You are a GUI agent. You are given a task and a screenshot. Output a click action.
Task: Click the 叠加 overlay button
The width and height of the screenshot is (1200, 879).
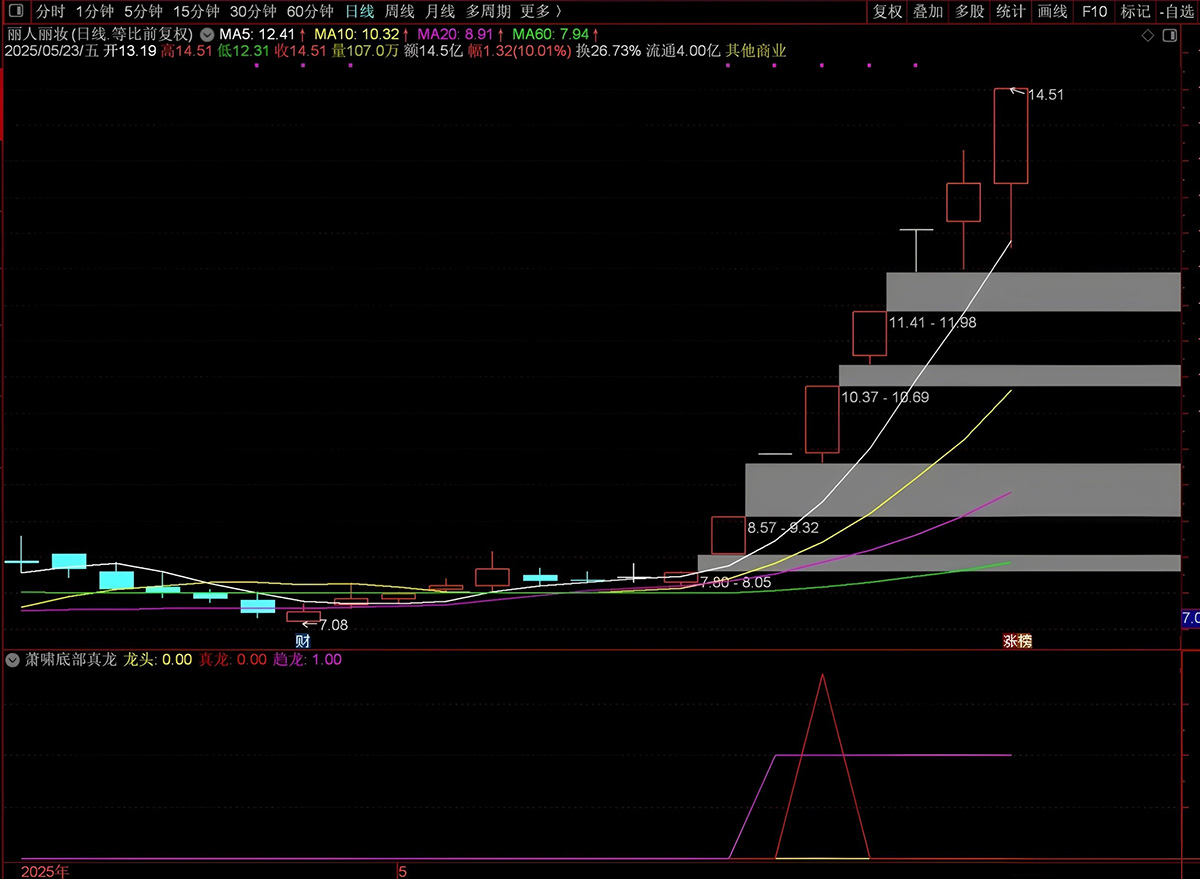click(928, 12)
